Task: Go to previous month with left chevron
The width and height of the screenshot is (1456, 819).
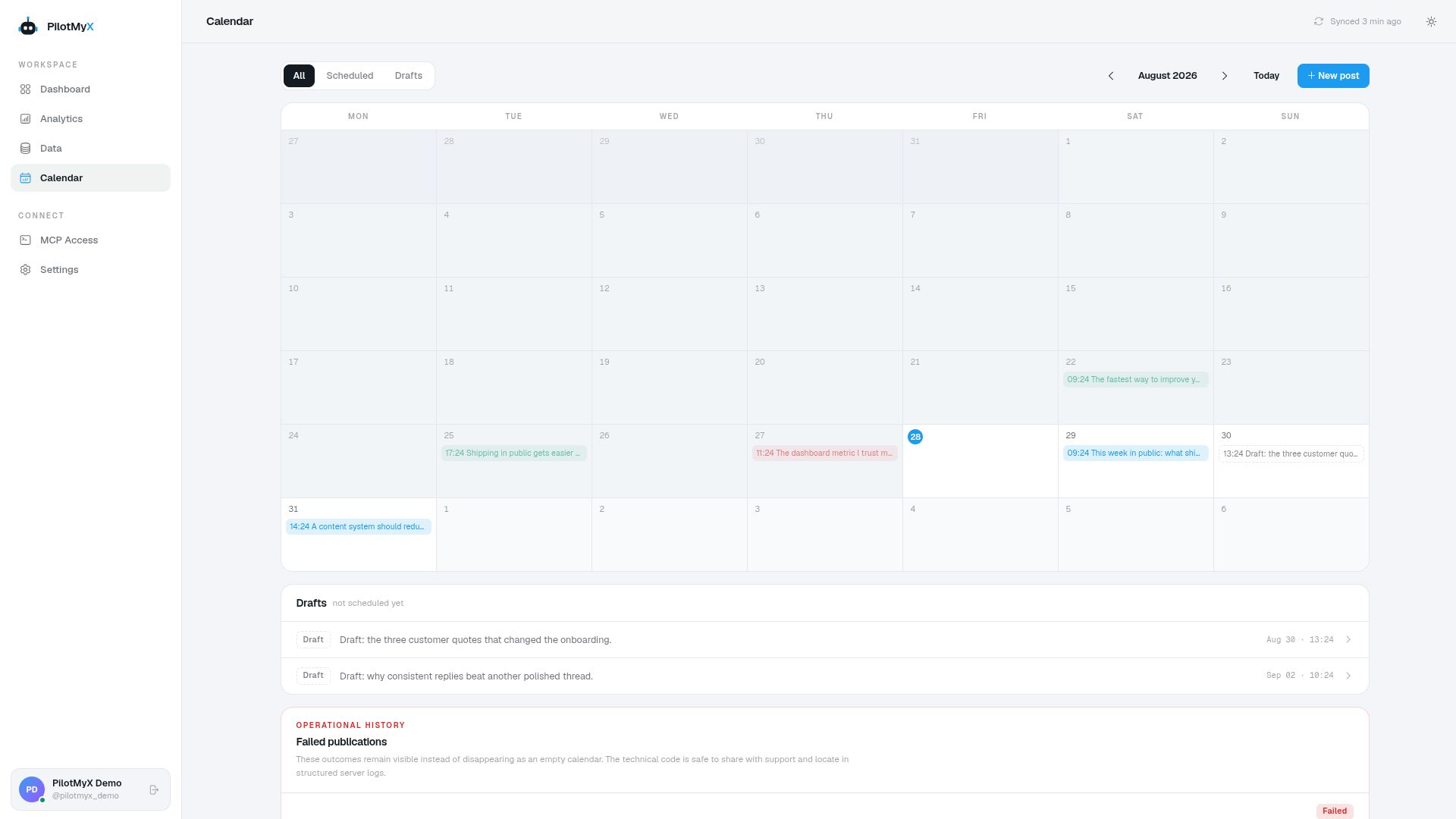Action: coord(1111,76)
